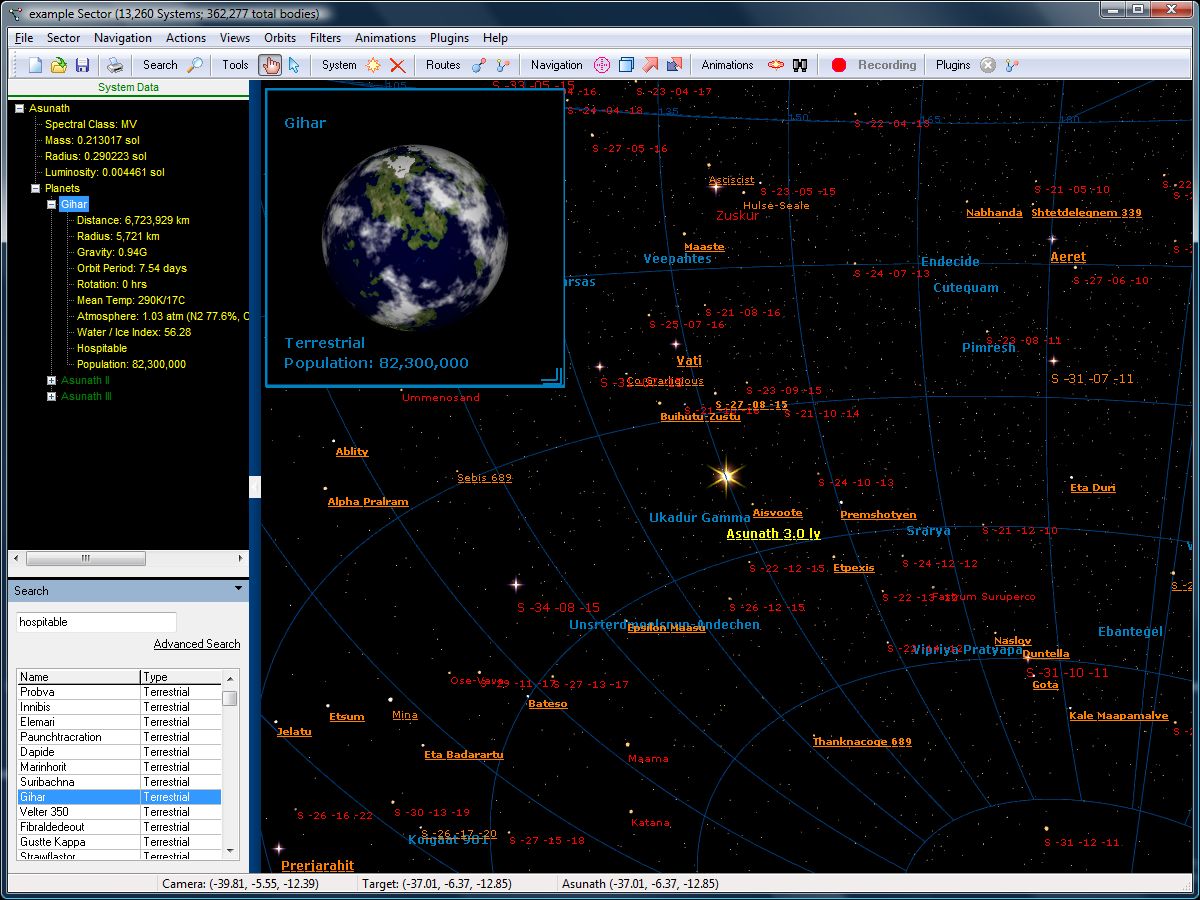Click the Thanknacoge 689 star label

(x=862, y=742)
